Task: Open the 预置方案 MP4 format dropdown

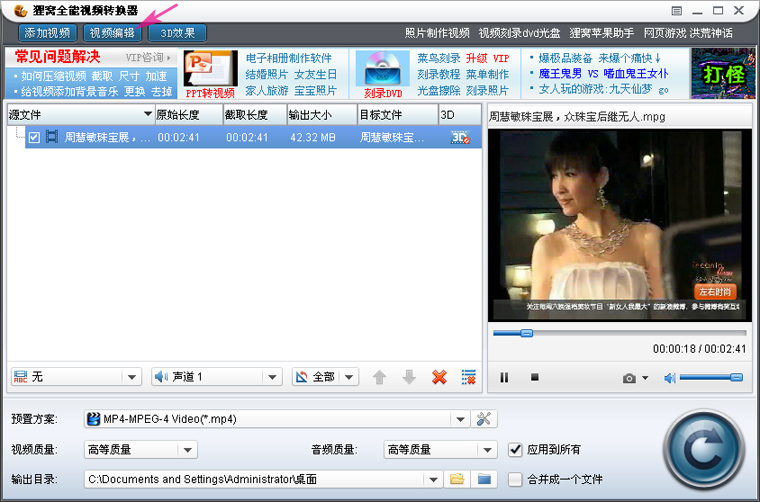Action: 277,419
